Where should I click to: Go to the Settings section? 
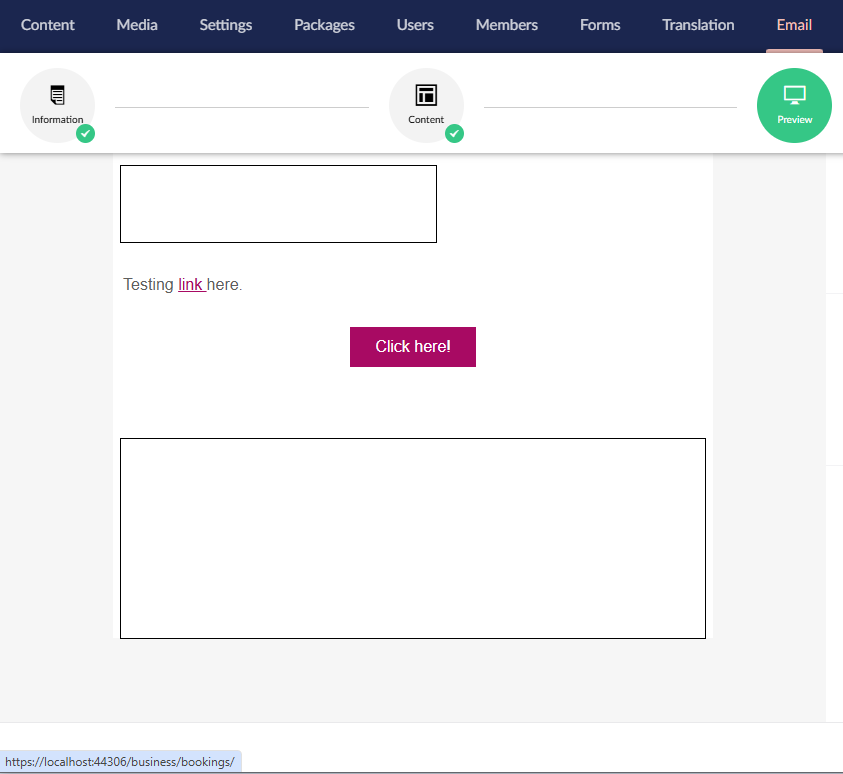[x=226, y=25]
